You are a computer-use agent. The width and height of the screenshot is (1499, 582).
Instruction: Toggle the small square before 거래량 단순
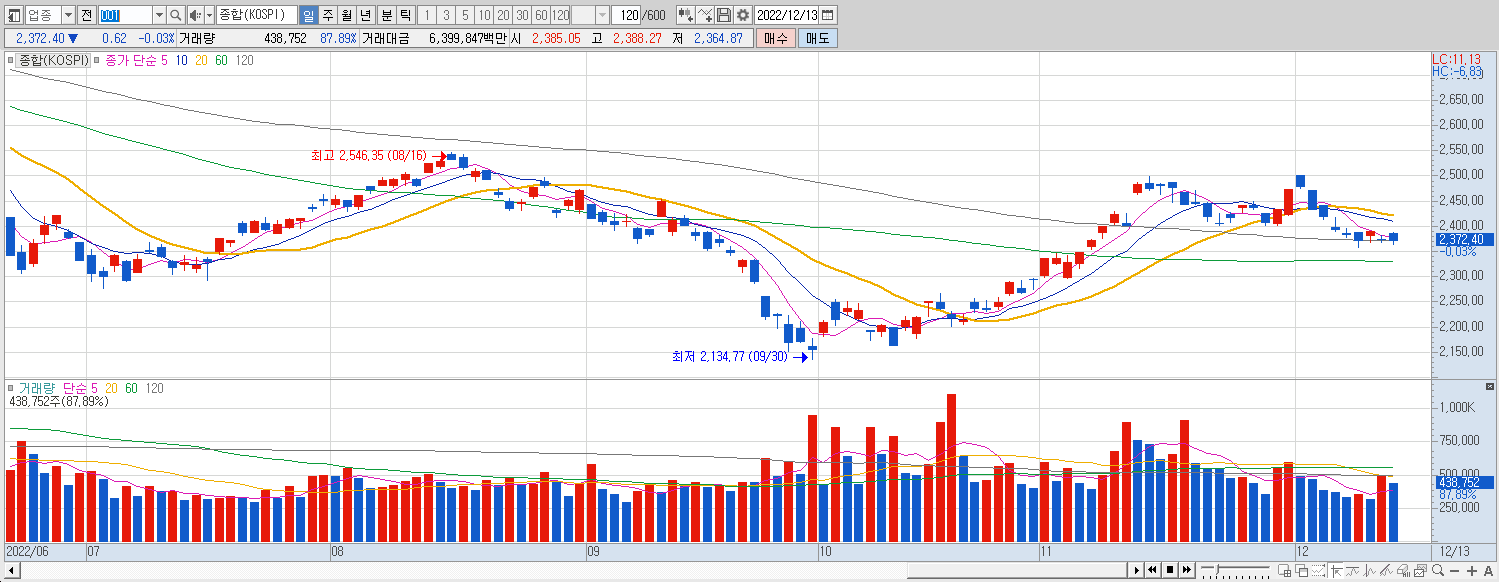point(11,388)
